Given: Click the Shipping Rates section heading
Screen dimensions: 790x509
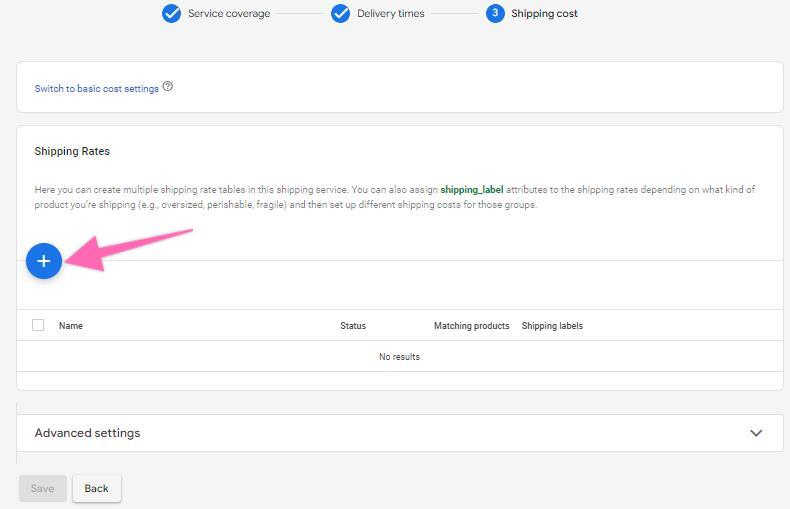Looking at the screenshot, I should [72, 151].
